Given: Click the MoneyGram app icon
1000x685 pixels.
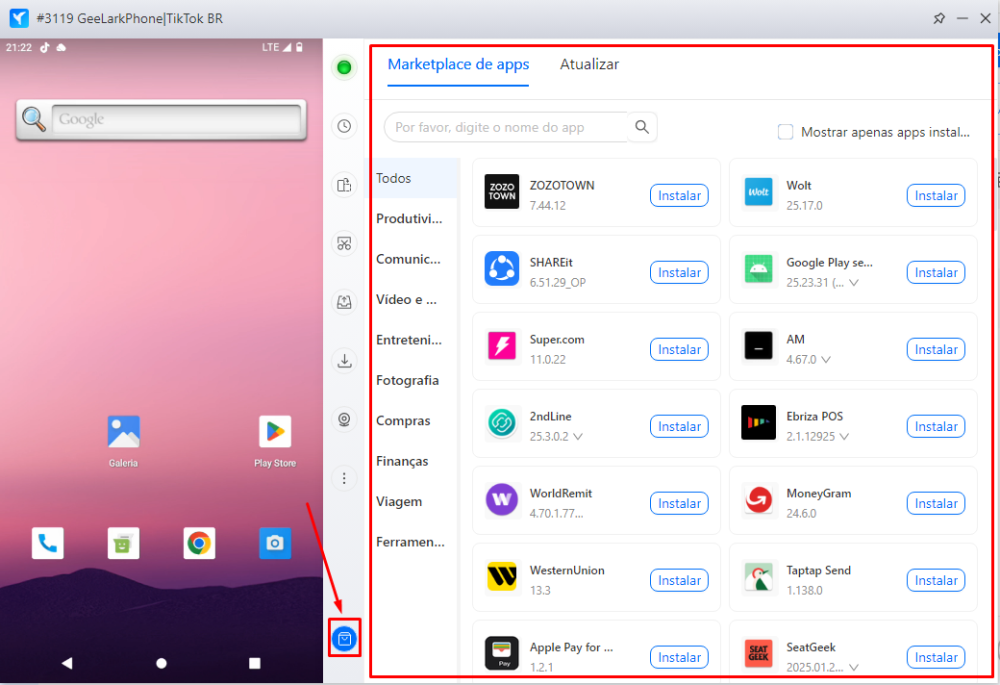Looking at the screenshot, I should coord(758,499).
